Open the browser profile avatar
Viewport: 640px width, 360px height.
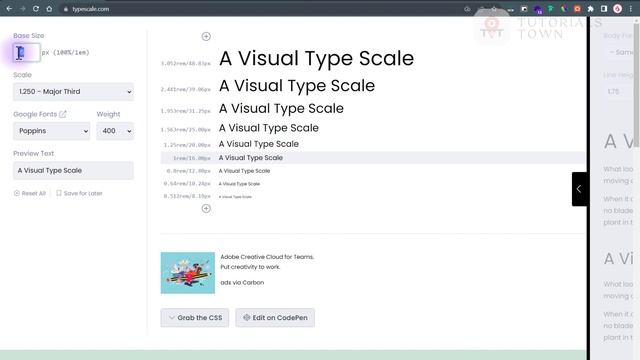pos(617,9)
